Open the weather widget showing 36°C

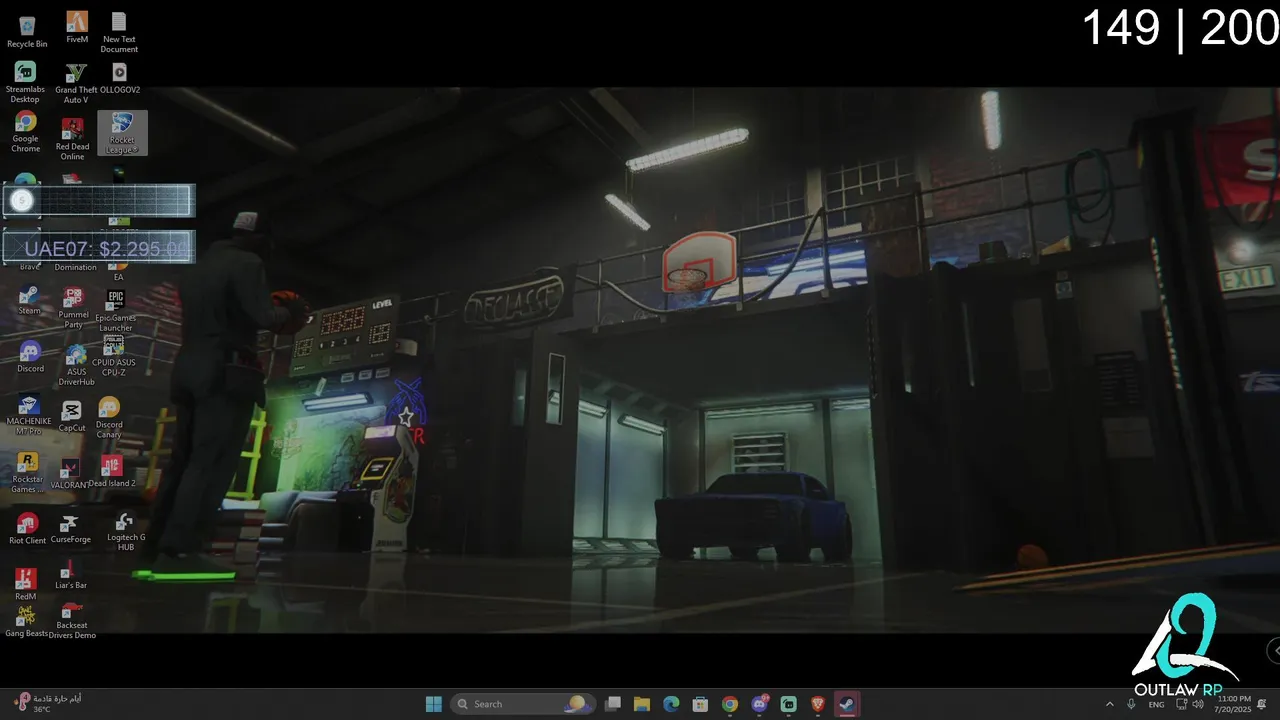(48, 703)
